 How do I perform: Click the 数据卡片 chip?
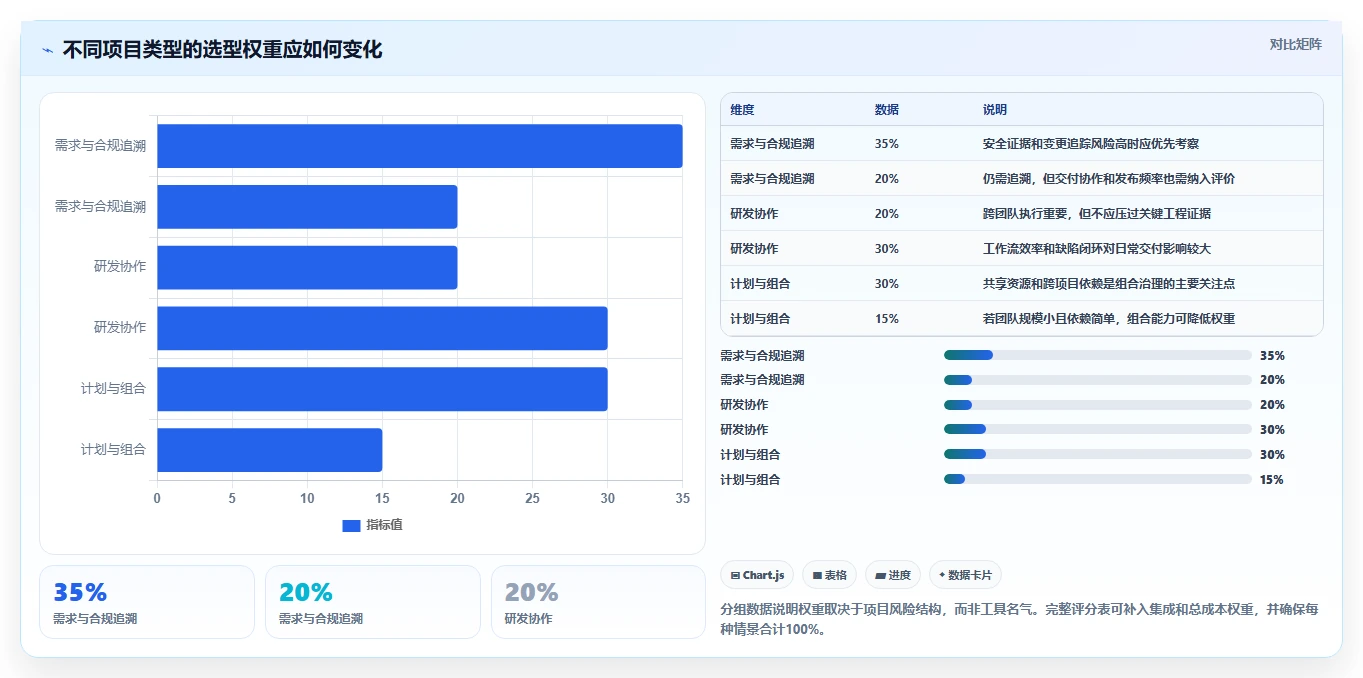point(965,575)
